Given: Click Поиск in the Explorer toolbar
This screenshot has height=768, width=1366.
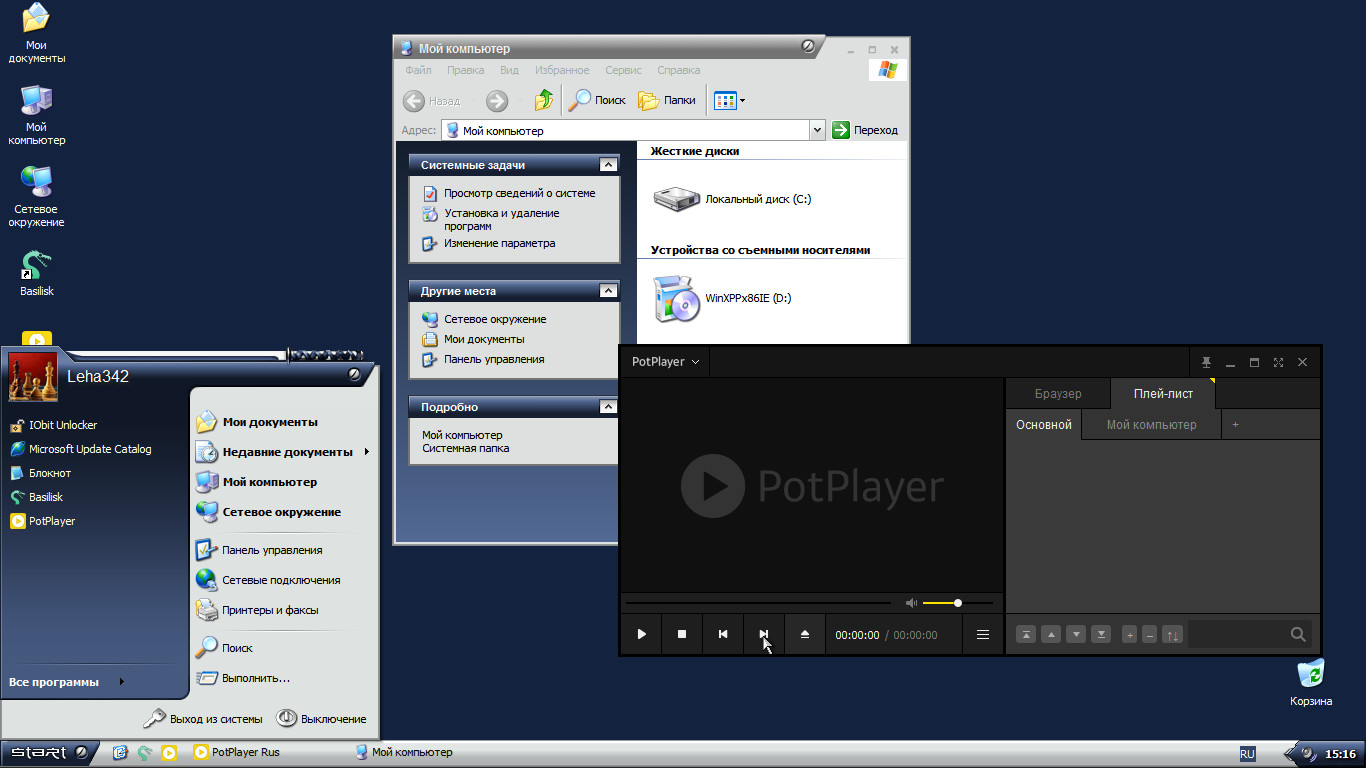Looking at the screenshot, I should (x=597, y=100).
